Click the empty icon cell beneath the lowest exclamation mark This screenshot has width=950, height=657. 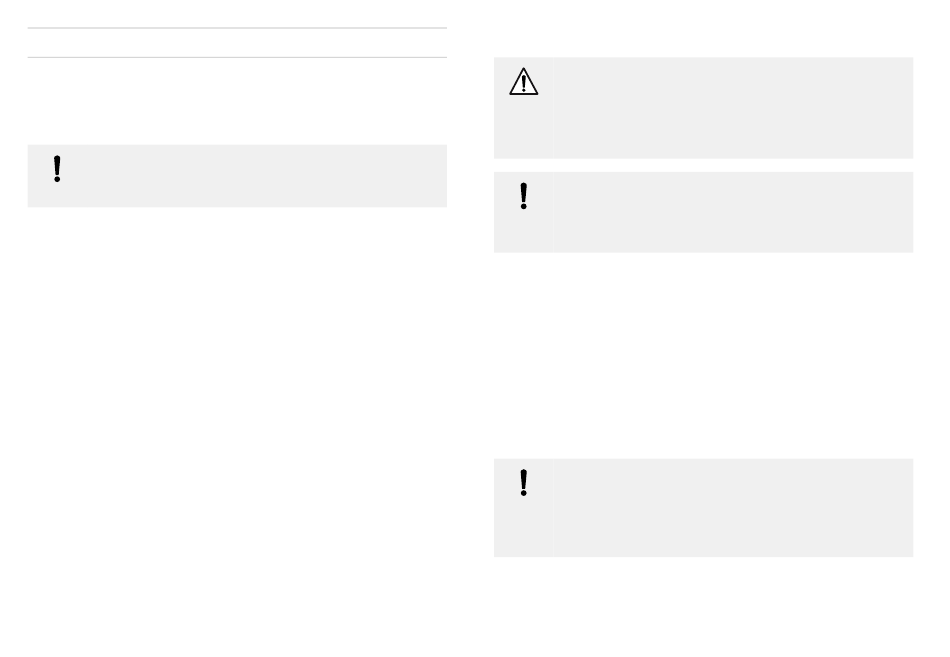523,528
